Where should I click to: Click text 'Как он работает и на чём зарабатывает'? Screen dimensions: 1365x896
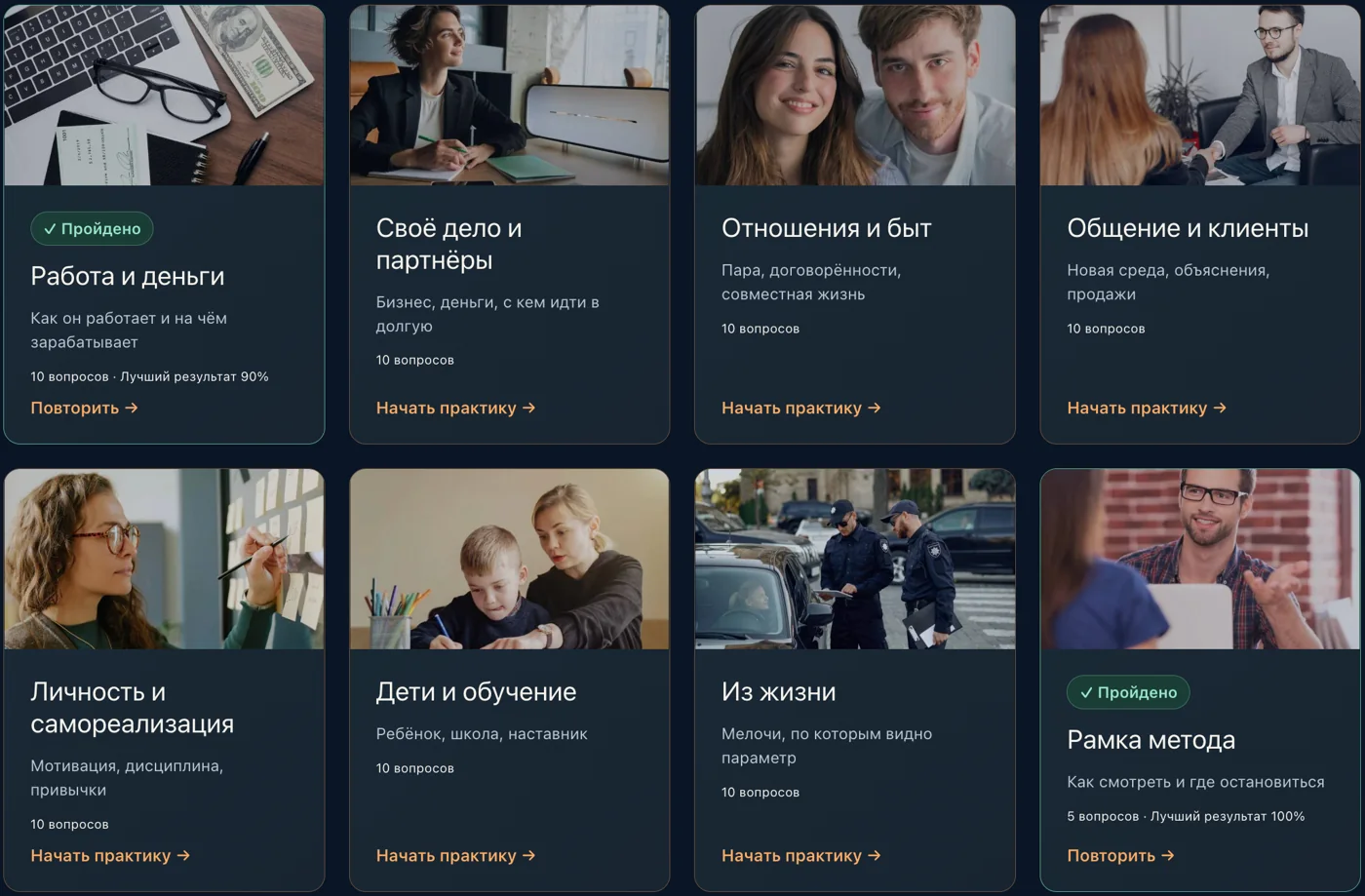click(129, 331)
